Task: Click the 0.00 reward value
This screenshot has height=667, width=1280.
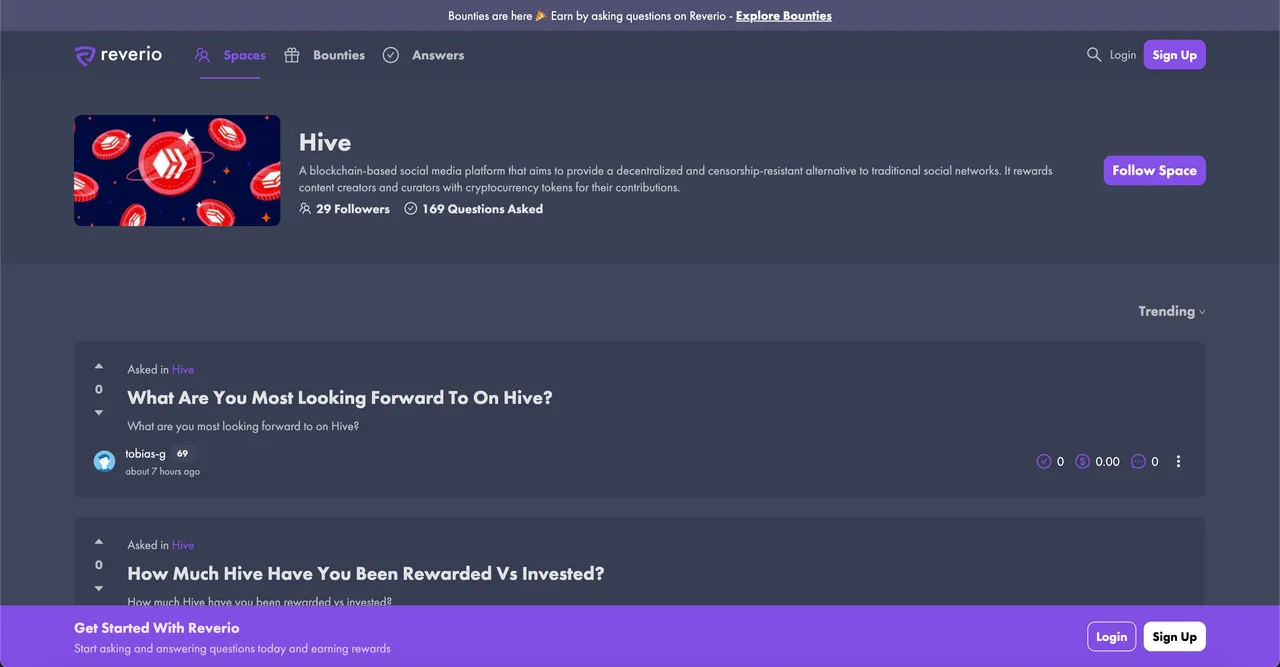Action: click(1108, 461)
